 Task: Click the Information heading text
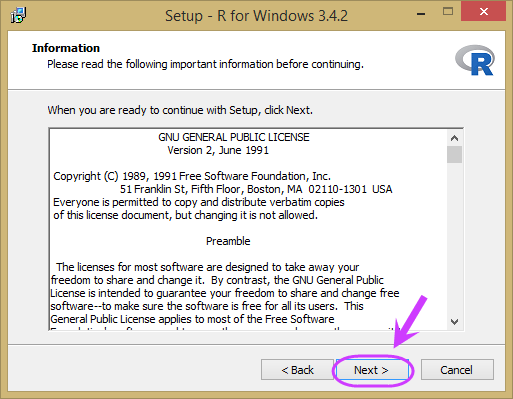click(x=66, y=48)
